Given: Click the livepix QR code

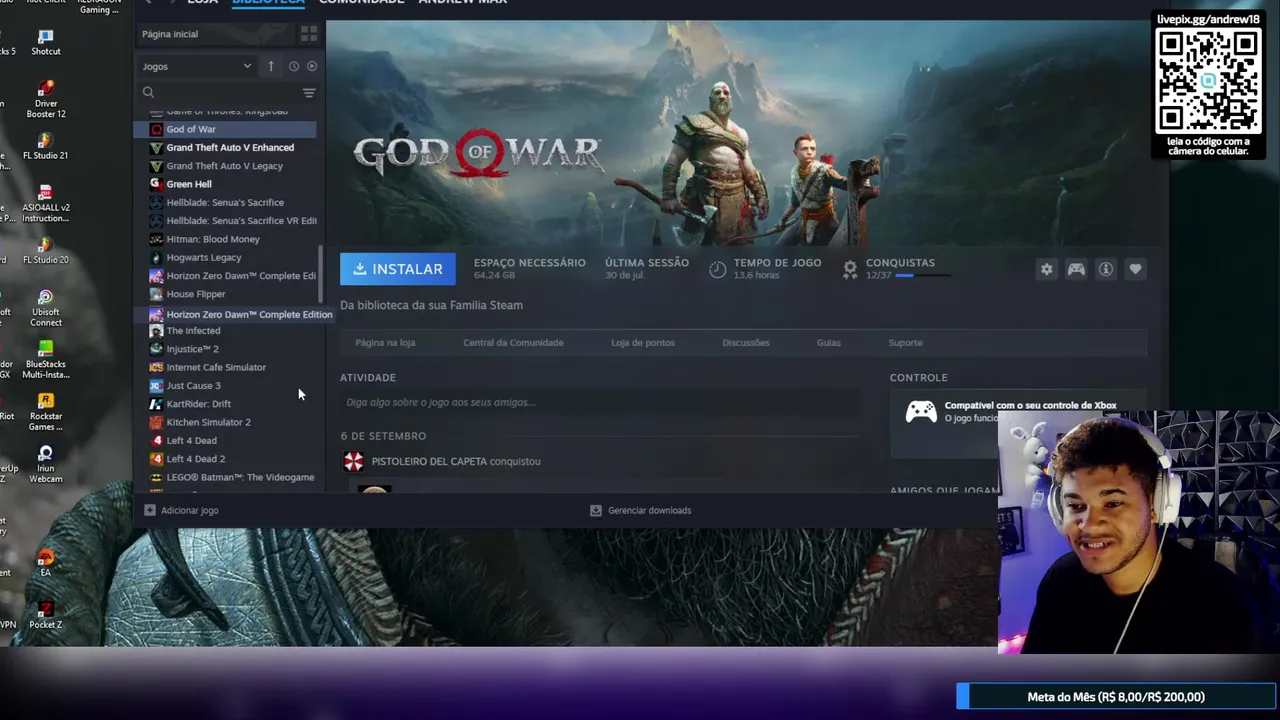Looking at the screenshot, I should 1208,81.
